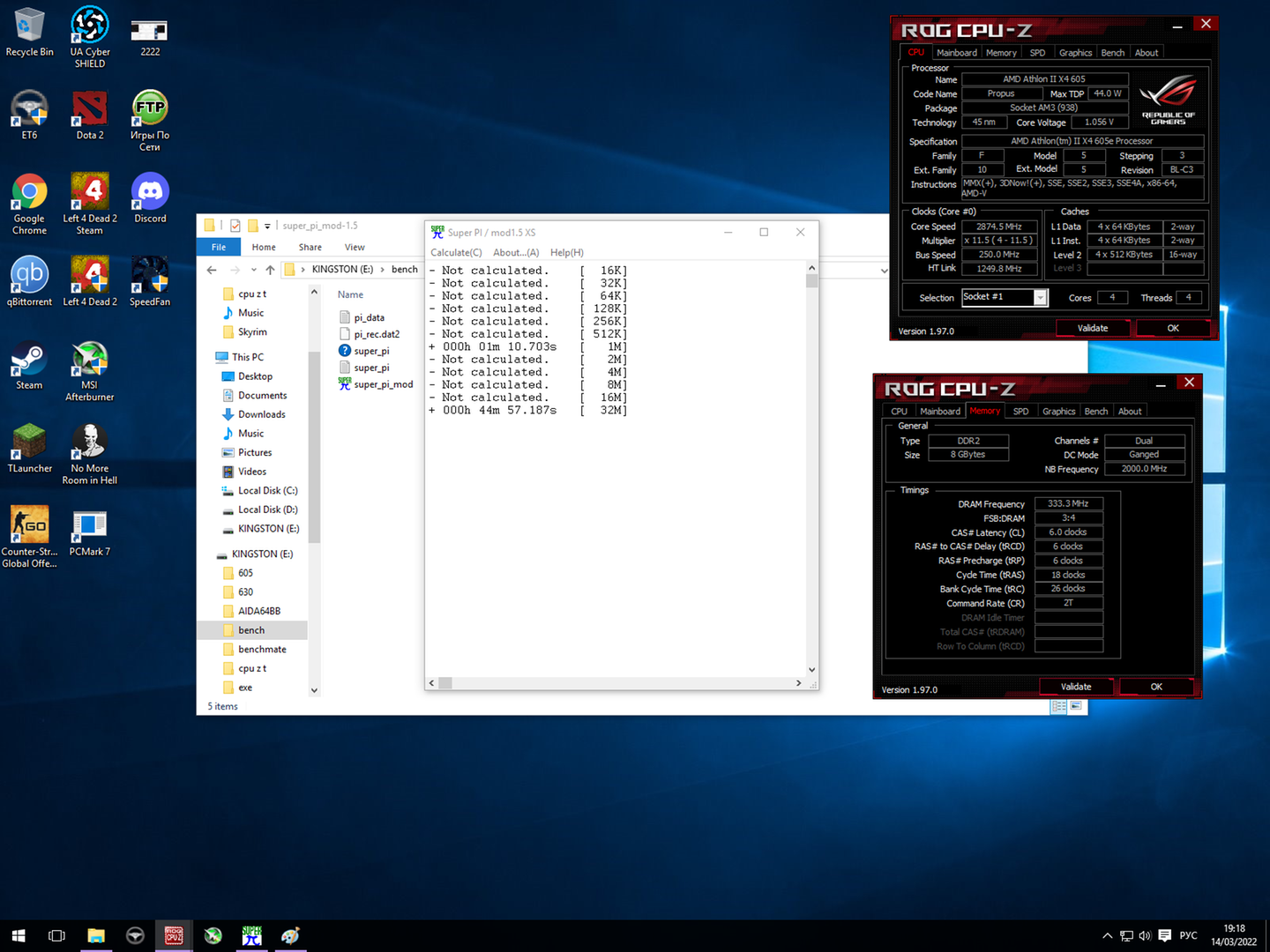Open Mainboard tab in top CPU-Z window
This screenshot has height=952, width=1270.
[x=956, y=53]
